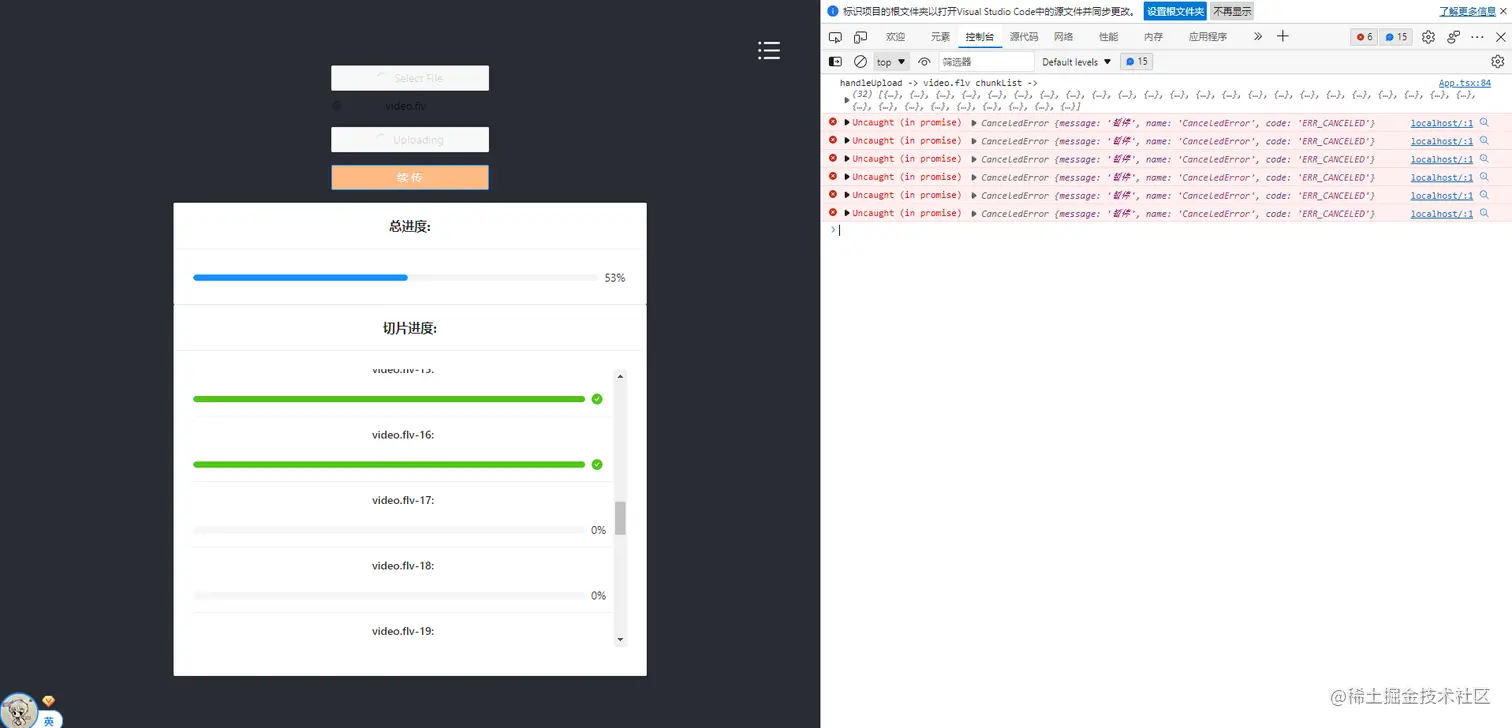Click the video.flv-16 green progress bar
Image resolution: width=1512 pixels, height=728 pixels.
coord(389,464)
